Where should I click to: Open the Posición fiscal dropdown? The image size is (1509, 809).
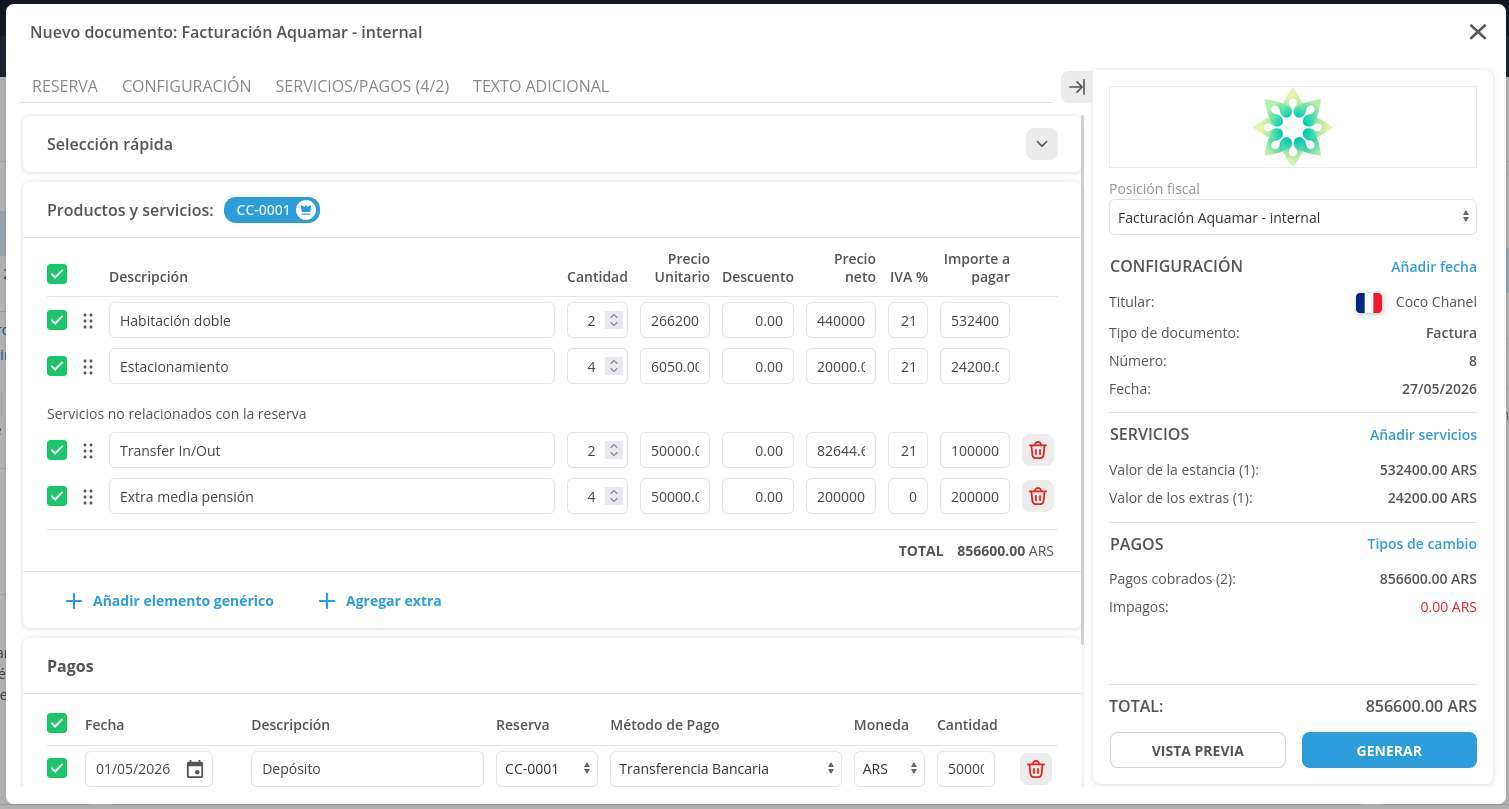click(1292, 218)
